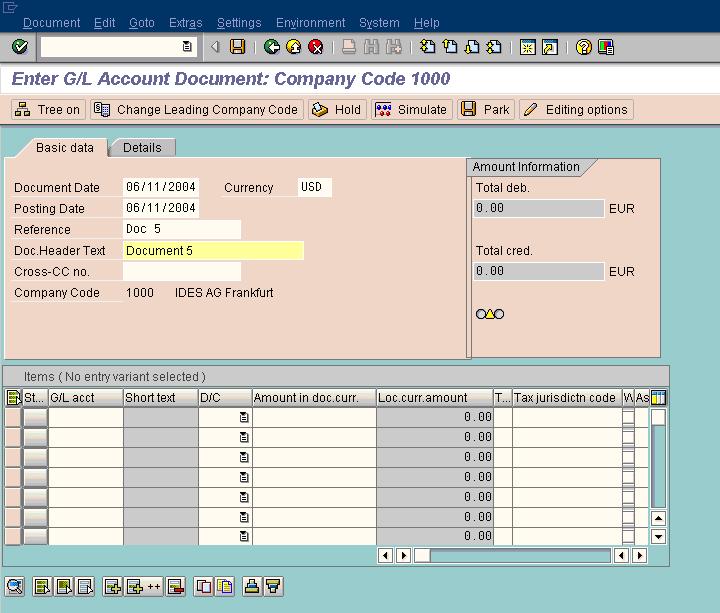Click the magnifier Detail icon below table
This screenshot has width=720, height=613.
pos(14,587)
